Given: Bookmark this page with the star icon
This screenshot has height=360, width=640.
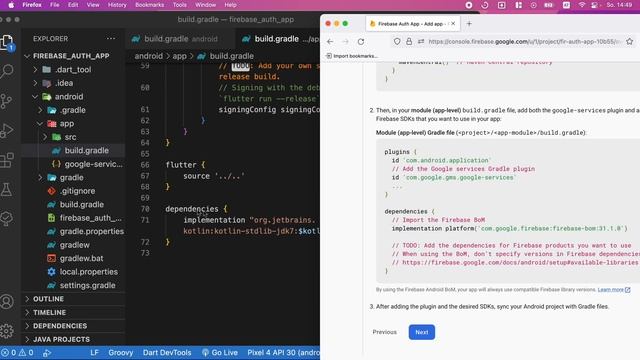Looking at the screenshot, I should click(630, 42).
